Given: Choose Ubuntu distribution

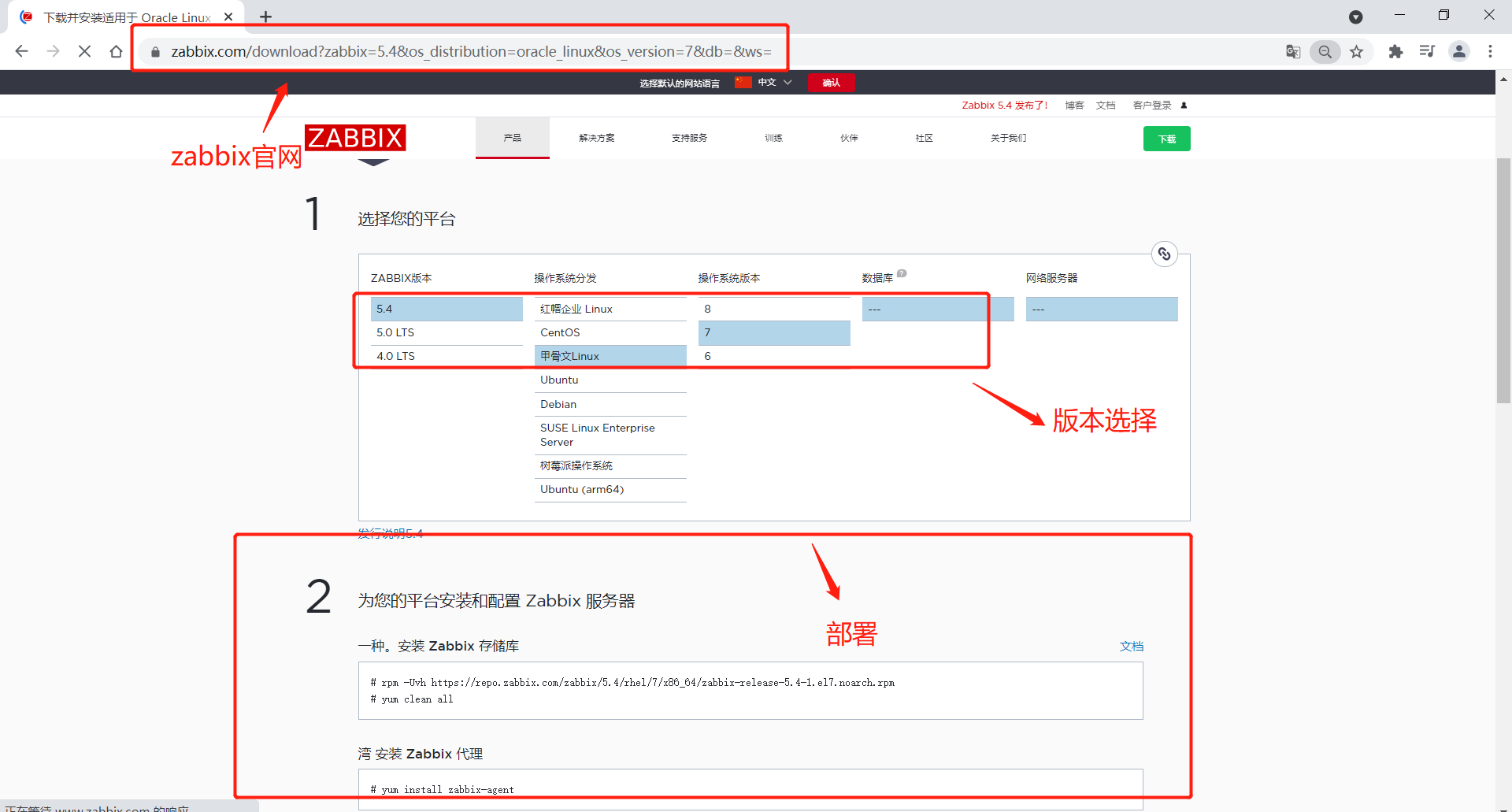Looking at the screenshot, I should pyautogui.click(x=610, y=380).
